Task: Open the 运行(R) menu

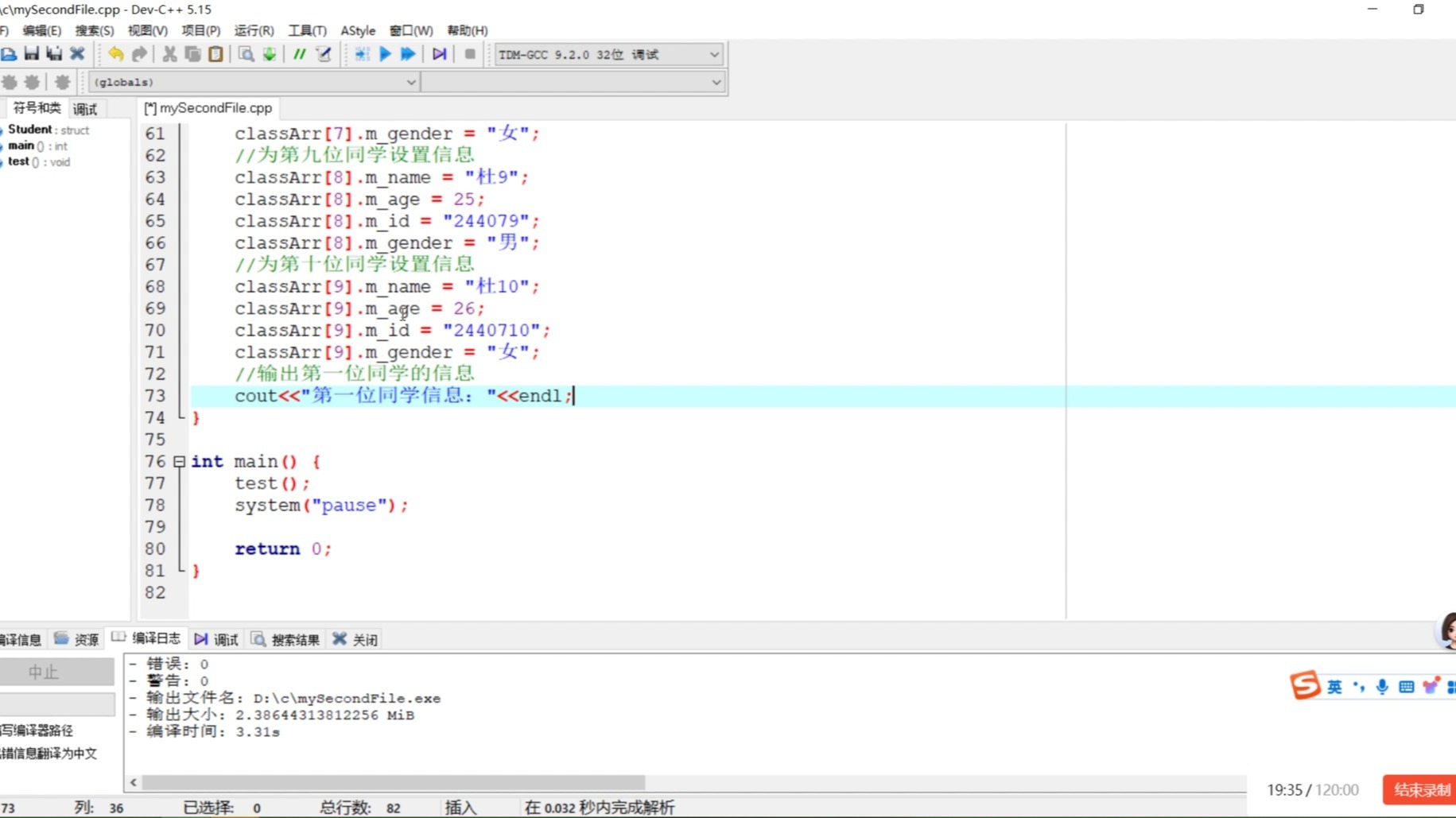Action: pyautogui.click(x=254, y=30)
